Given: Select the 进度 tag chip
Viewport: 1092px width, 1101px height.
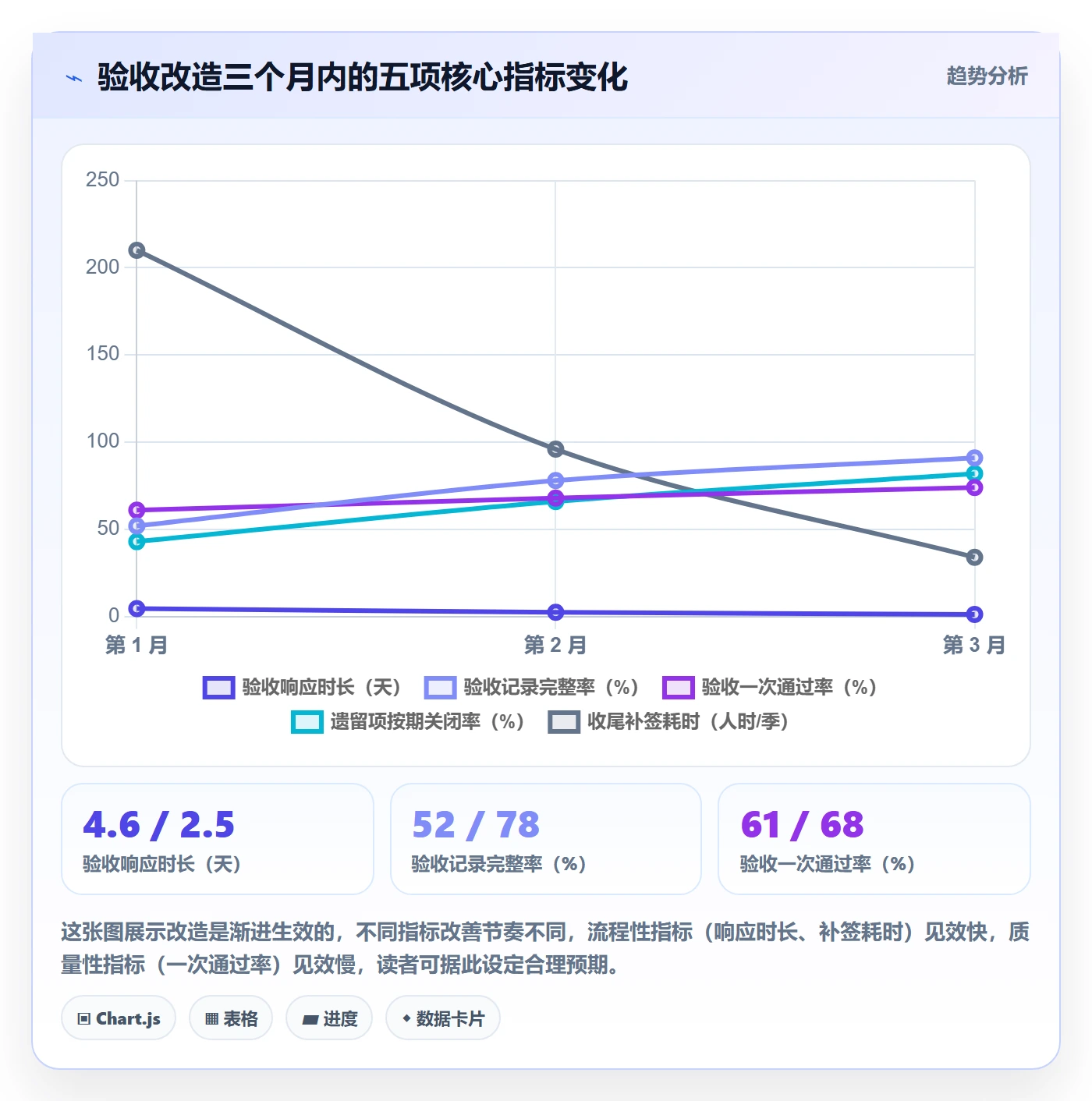Looking at the screenshot, I should (329, 1018).
